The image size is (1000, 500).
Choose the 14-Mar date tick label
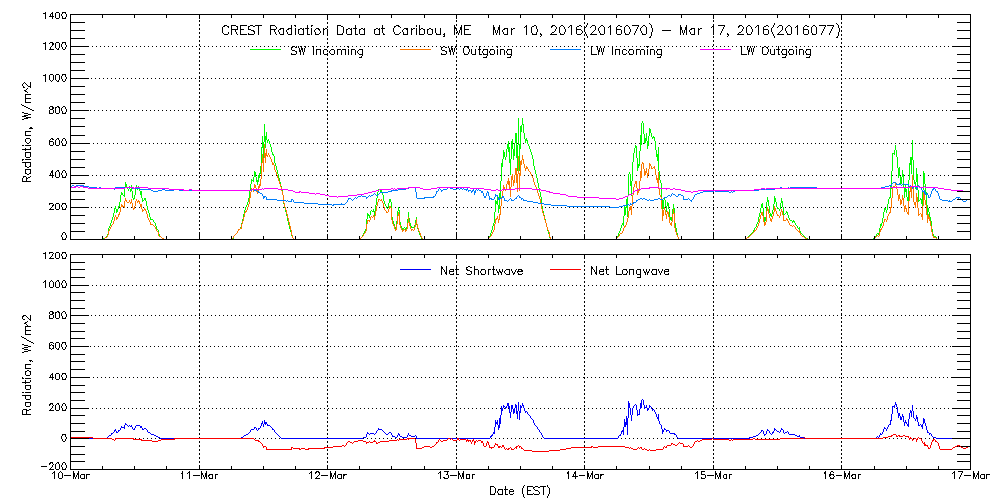tap(585, 476)
